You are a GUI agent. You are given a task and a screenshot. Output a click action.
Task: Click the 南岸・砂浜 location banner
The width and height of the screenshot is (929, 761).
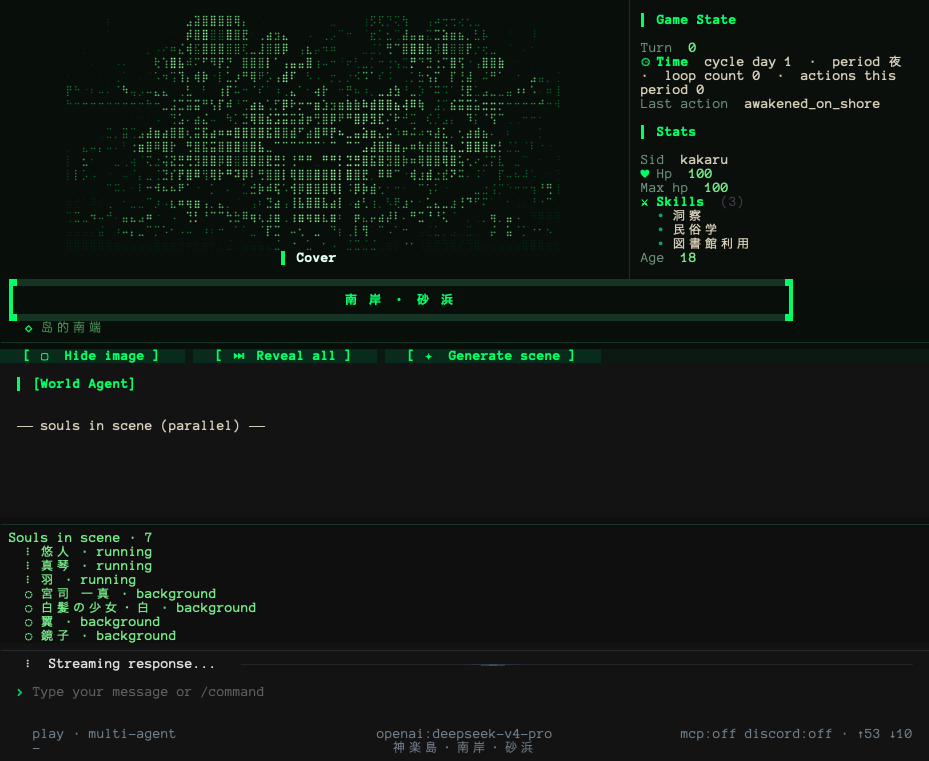pyautogui.click(x=400, y=299)
